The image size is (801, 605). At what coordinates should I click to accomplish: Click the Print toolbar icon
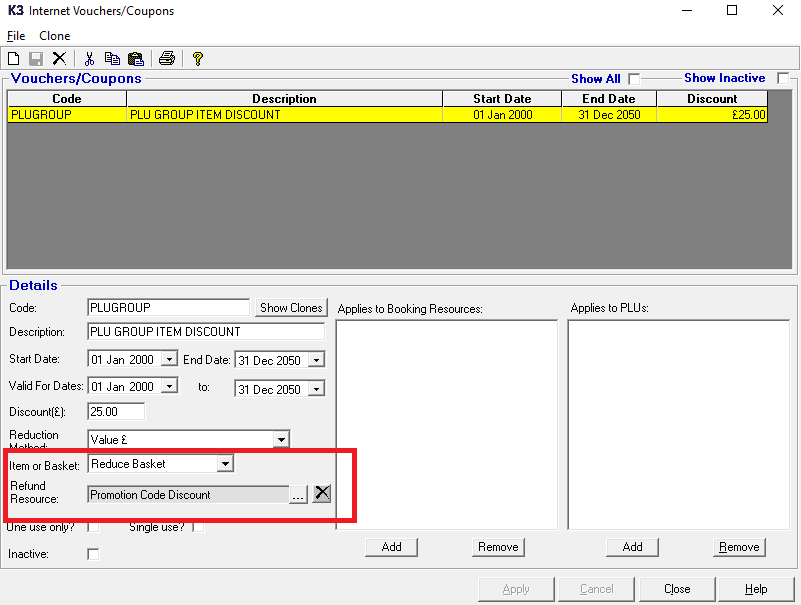tap(167, 59)
